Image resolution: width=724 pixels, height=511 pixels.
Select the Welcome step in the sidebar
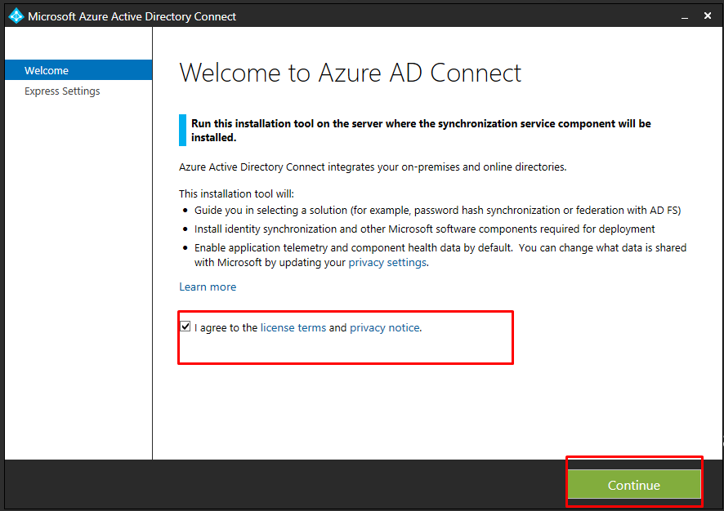[x=47, y=71]
